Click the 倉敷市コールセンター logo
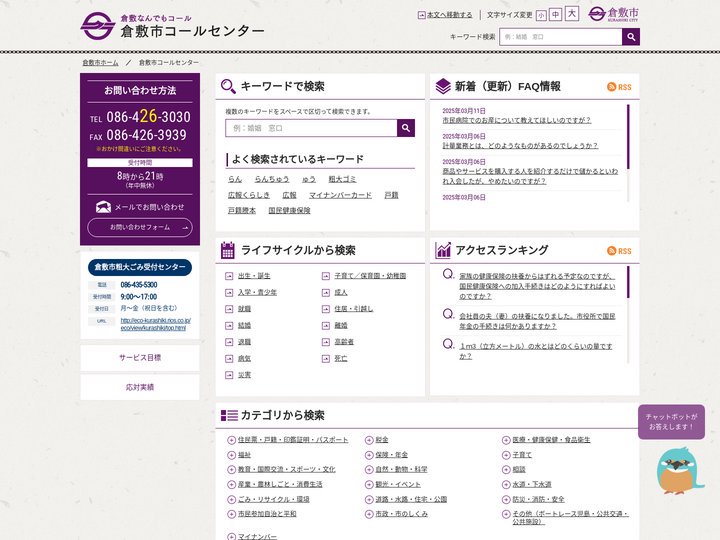 172,26
